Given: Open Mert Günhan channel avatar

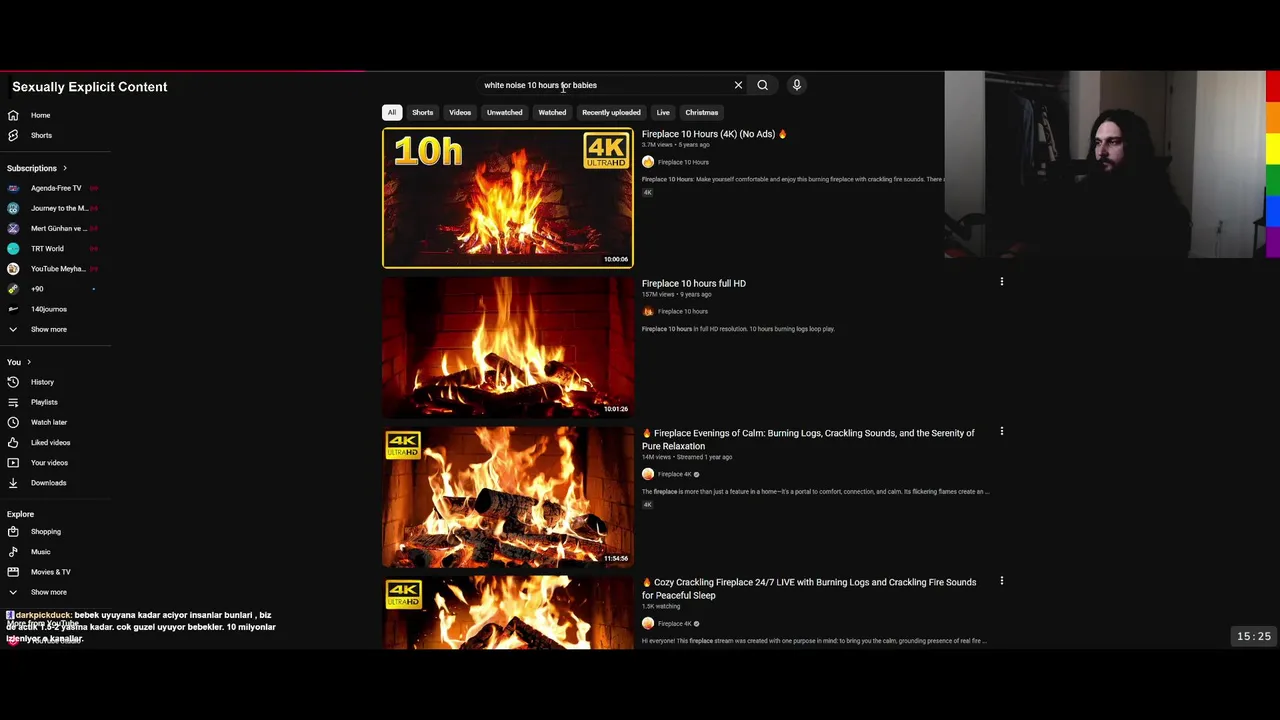Looking at the screenshot, I should click(x=13, y=228).
